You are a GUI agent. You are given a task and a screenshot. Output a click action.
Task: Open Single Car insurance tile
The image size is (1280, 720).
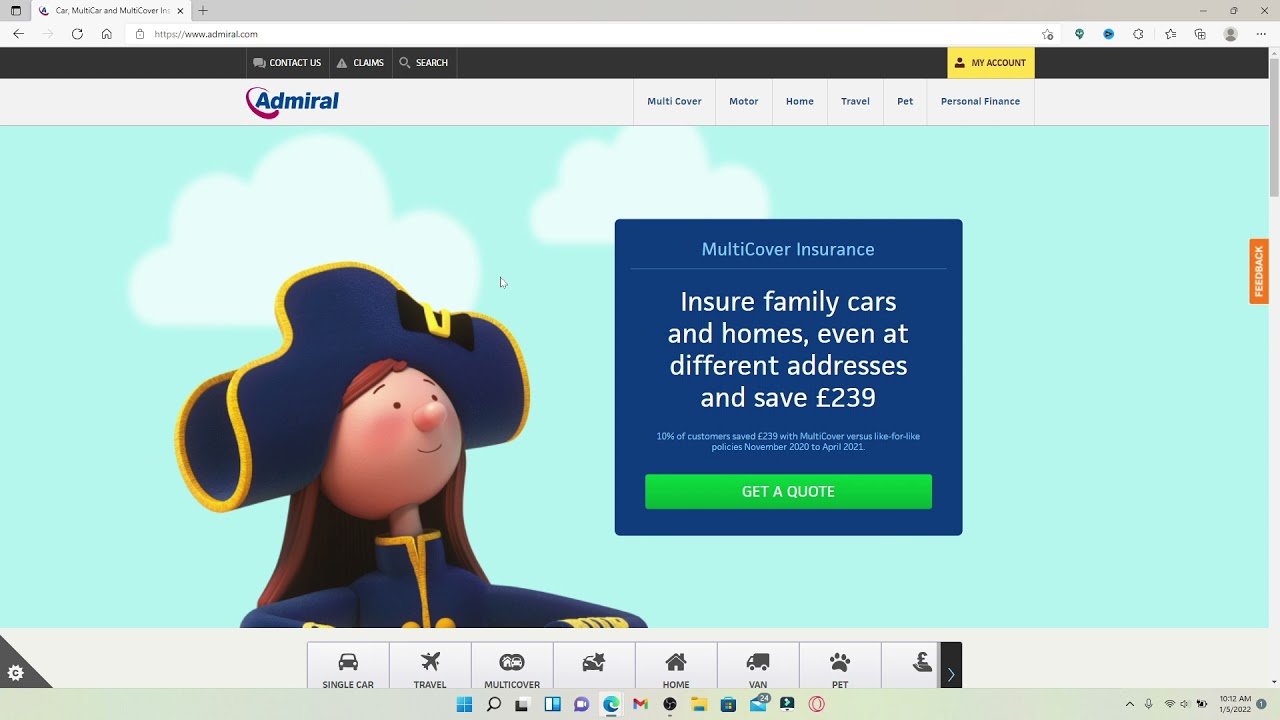[348, 666]
